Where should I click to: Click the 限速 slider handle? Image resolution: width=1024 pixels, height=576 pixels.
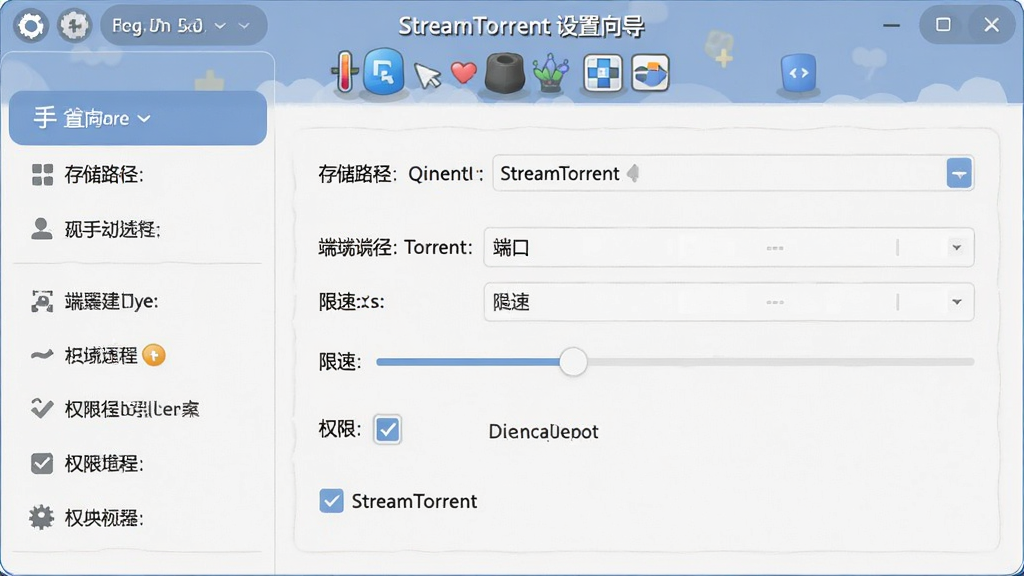tap(573, 362)
